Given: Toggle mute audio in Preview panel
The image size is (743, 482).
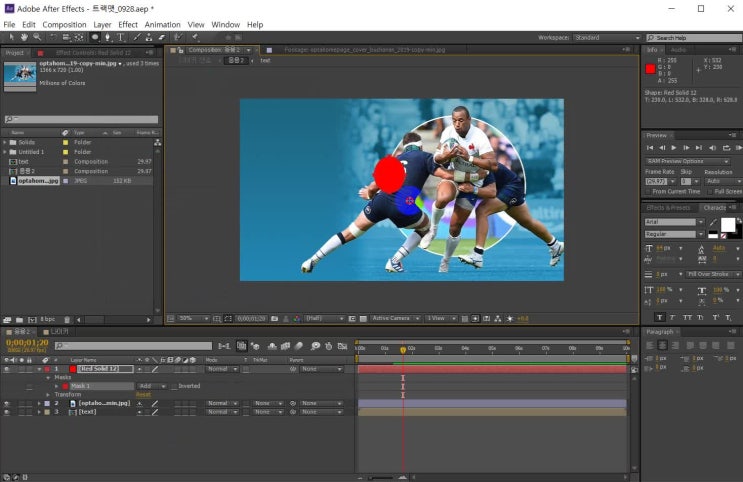Looking at the screenshot, I should (712, 148).
